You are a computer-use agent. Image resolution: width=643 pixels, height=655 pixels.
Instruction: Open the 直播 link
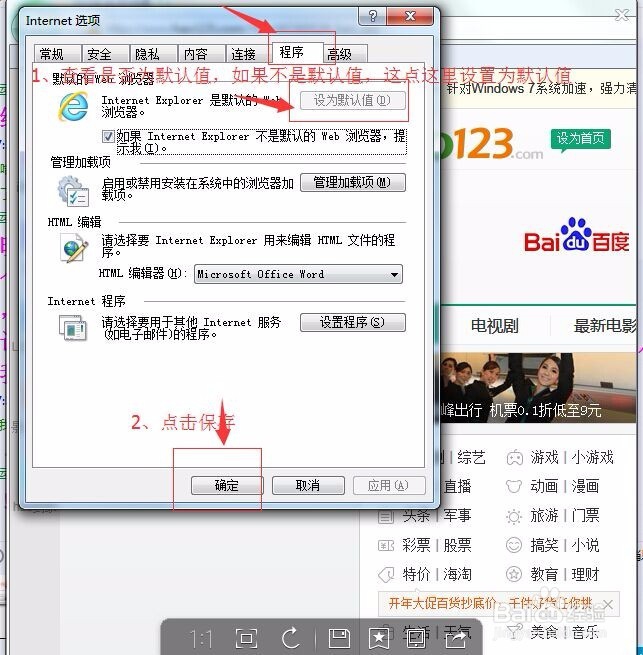(457, 487)
